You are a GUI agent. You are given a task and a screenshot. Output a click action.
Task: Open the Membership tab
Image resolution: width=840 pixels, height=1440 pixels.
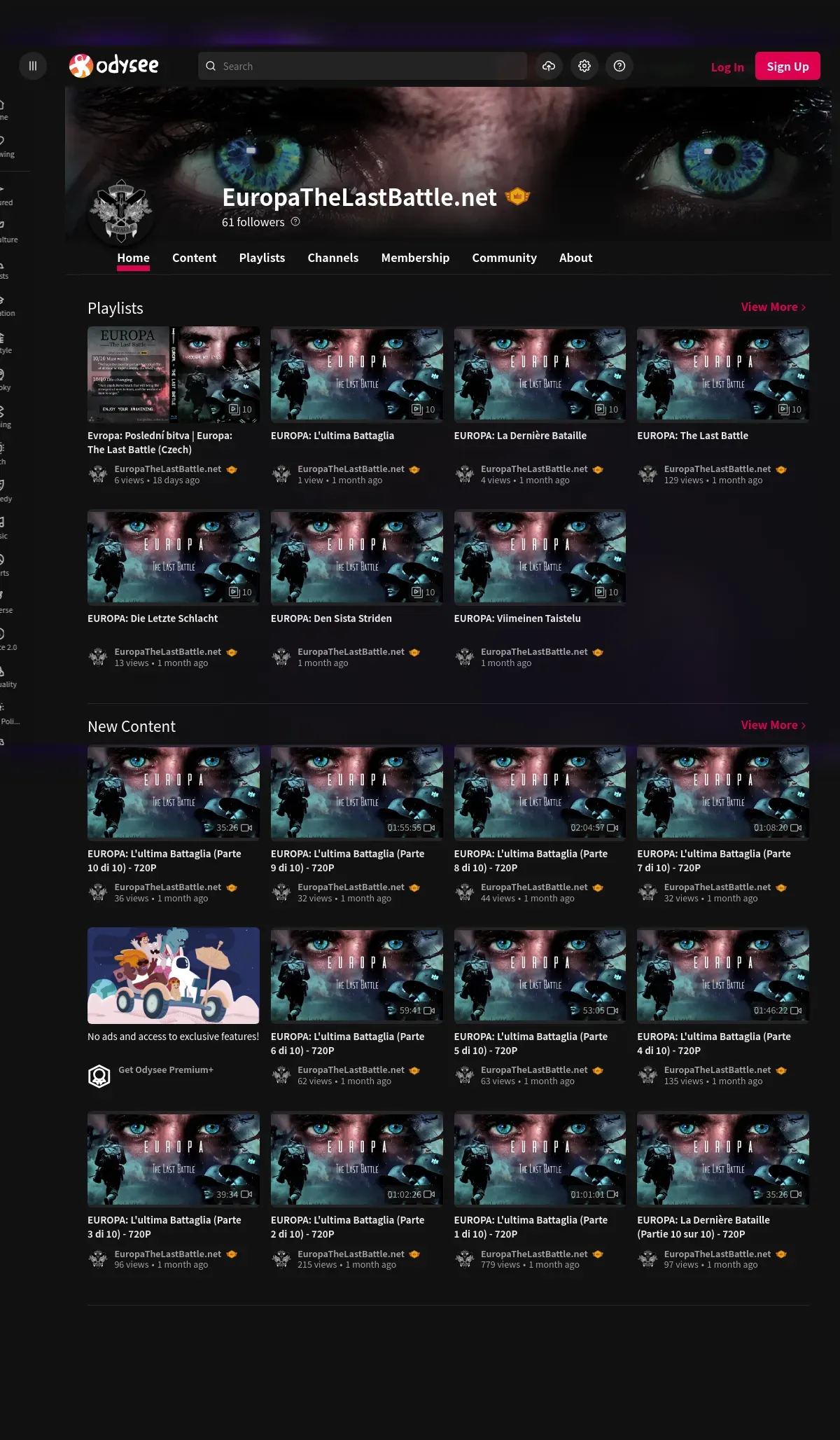pos(415,258)
